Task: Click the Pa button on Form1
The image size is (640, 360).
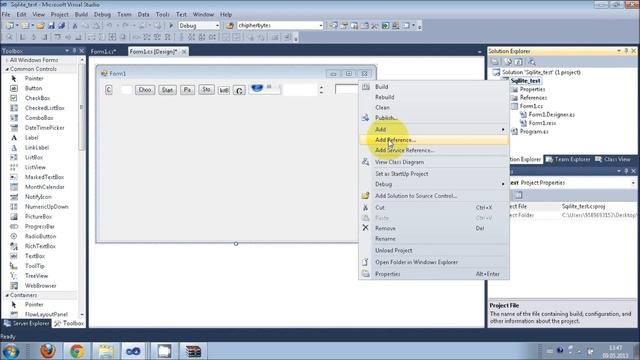Action: click(x=187, y=89)
